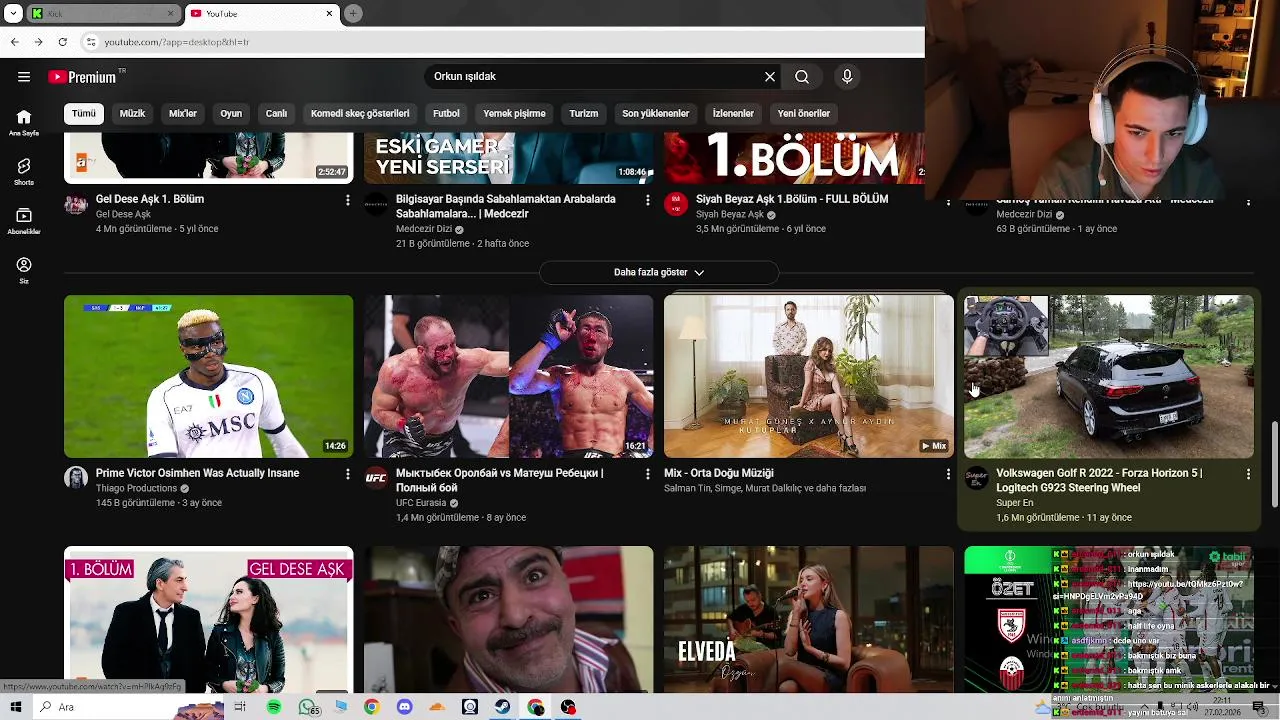Open Siyah Beyaz Aşk 1.Bölüm title link
Image resolution: width=1280 pixels, height=720 pixels.
click(x=792, y=199)
